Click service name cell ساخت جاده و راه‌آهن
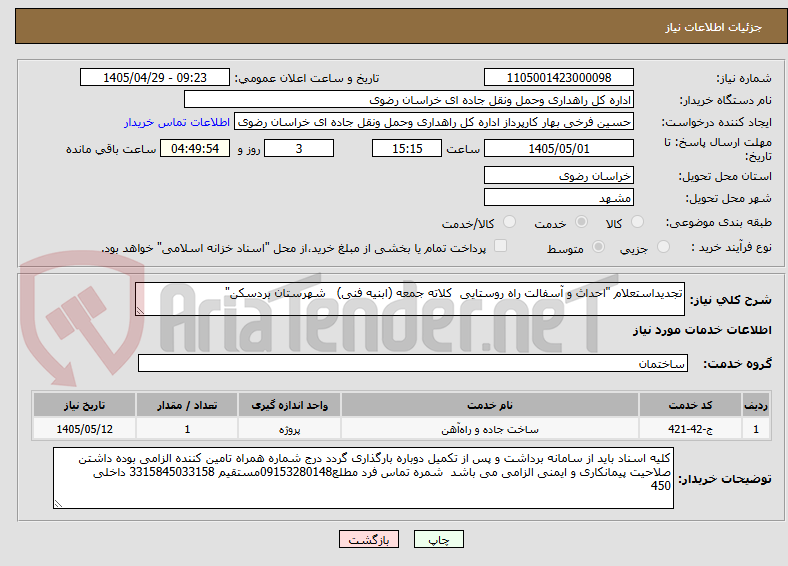The width and height of the screenshot is (788, 566). 490,429
